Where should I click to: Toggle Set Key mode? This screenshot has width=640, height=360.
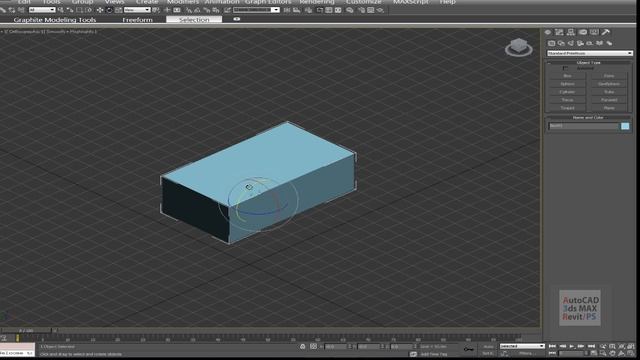[x=487, y=353]
